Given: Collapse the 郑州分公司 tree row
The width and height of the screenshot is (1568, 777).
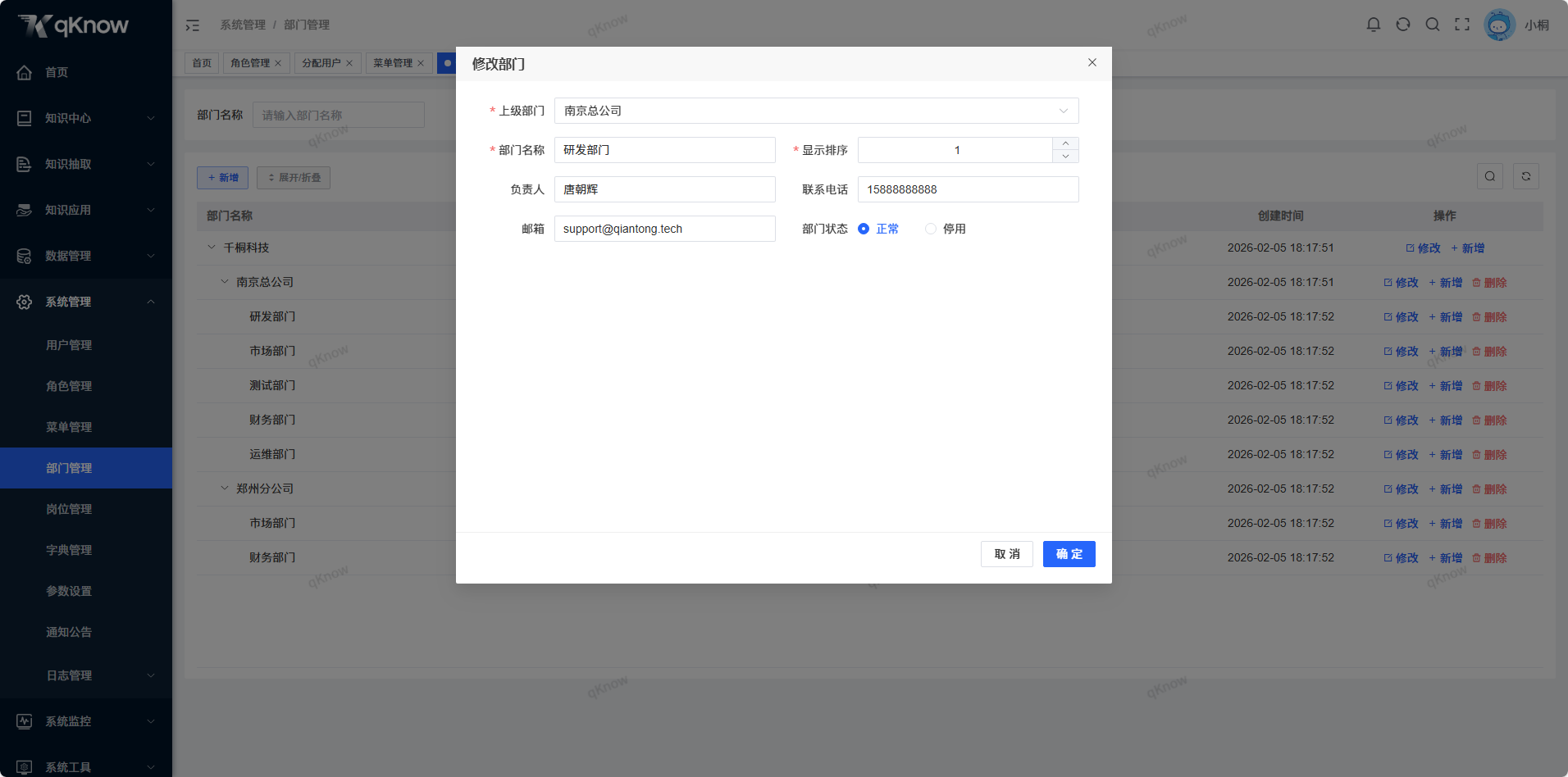Looking at the screenshot, I should pos(225,488).
